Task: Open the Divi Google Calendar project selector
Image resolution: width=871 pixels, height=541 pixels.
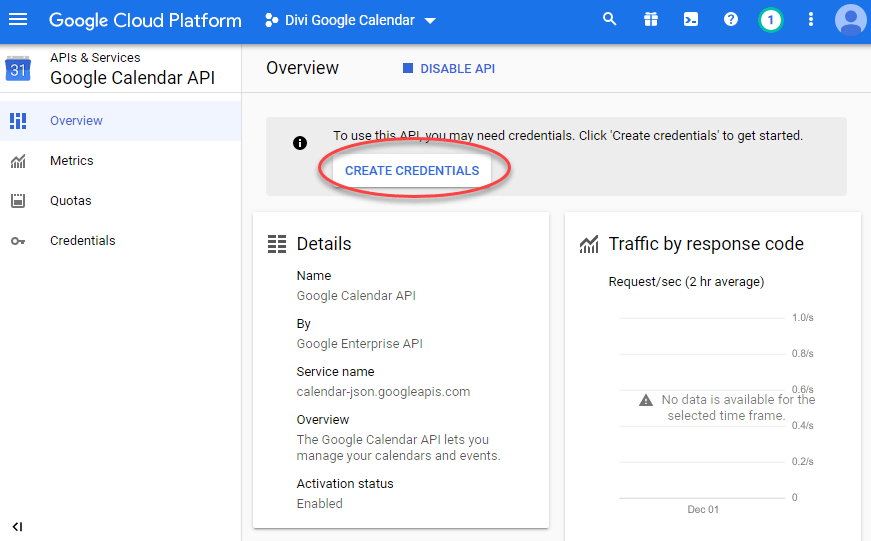Action: tap(350, 21)
